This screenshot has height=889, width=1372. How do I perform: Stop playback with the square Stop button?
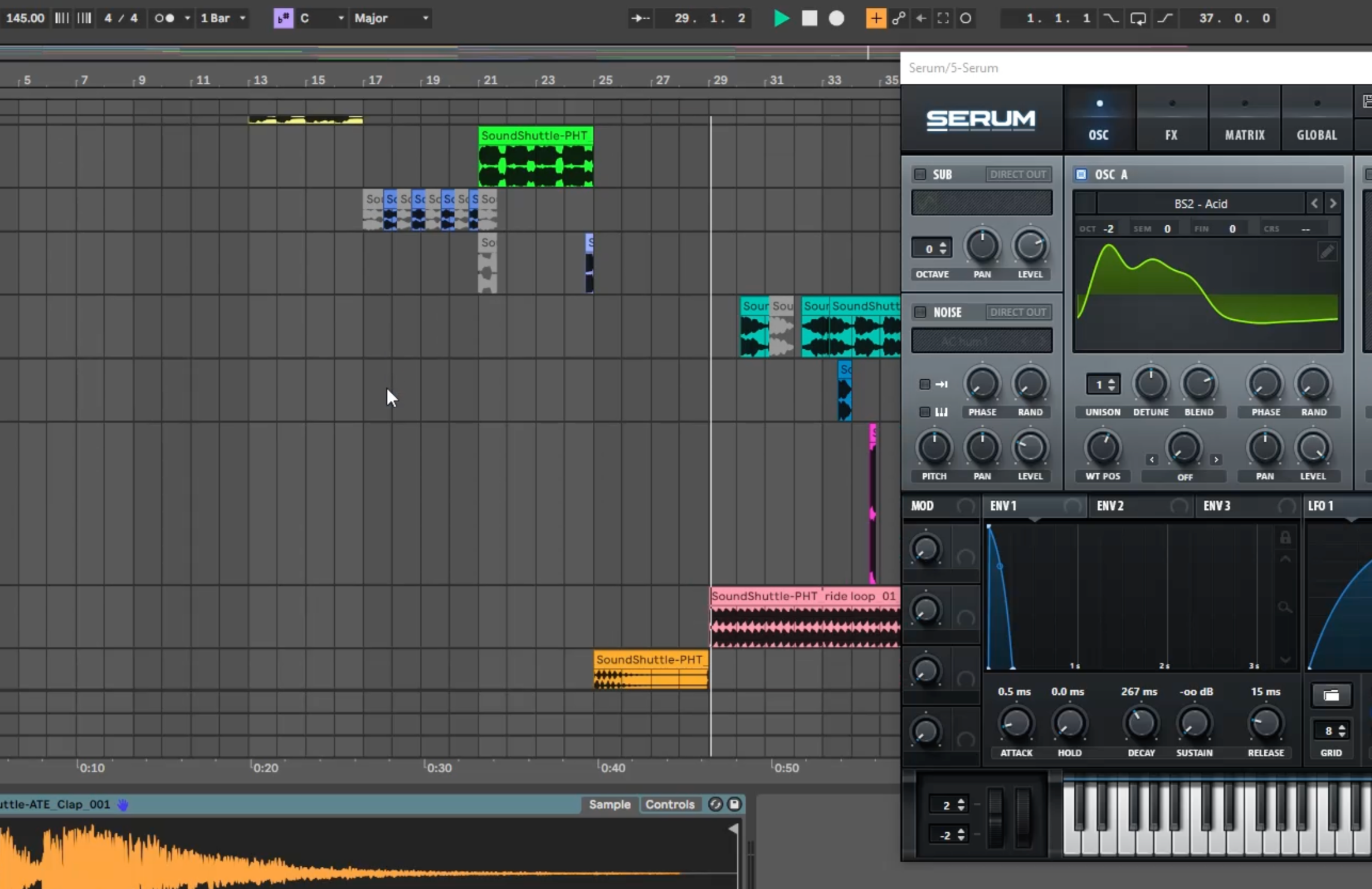point(809,18)
